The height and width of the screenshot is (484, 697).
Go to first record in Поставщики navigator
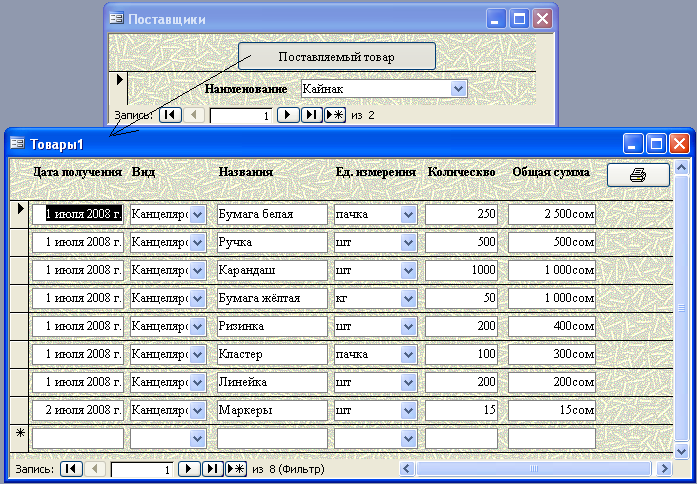[170, 115]
